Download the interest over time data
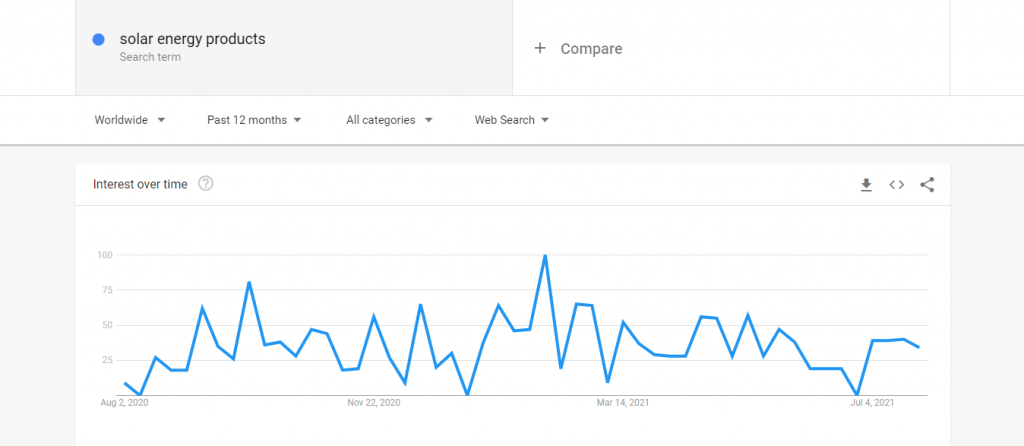Image resolution: width=1024 pixels, height=446 pixels. [866, 185]
